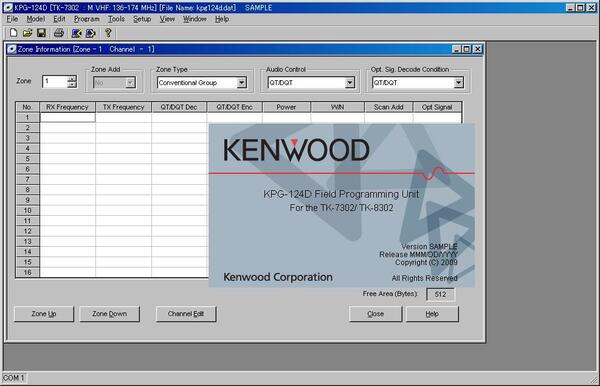
Task: Click the Scan Add column header
Action: [388, 107]
